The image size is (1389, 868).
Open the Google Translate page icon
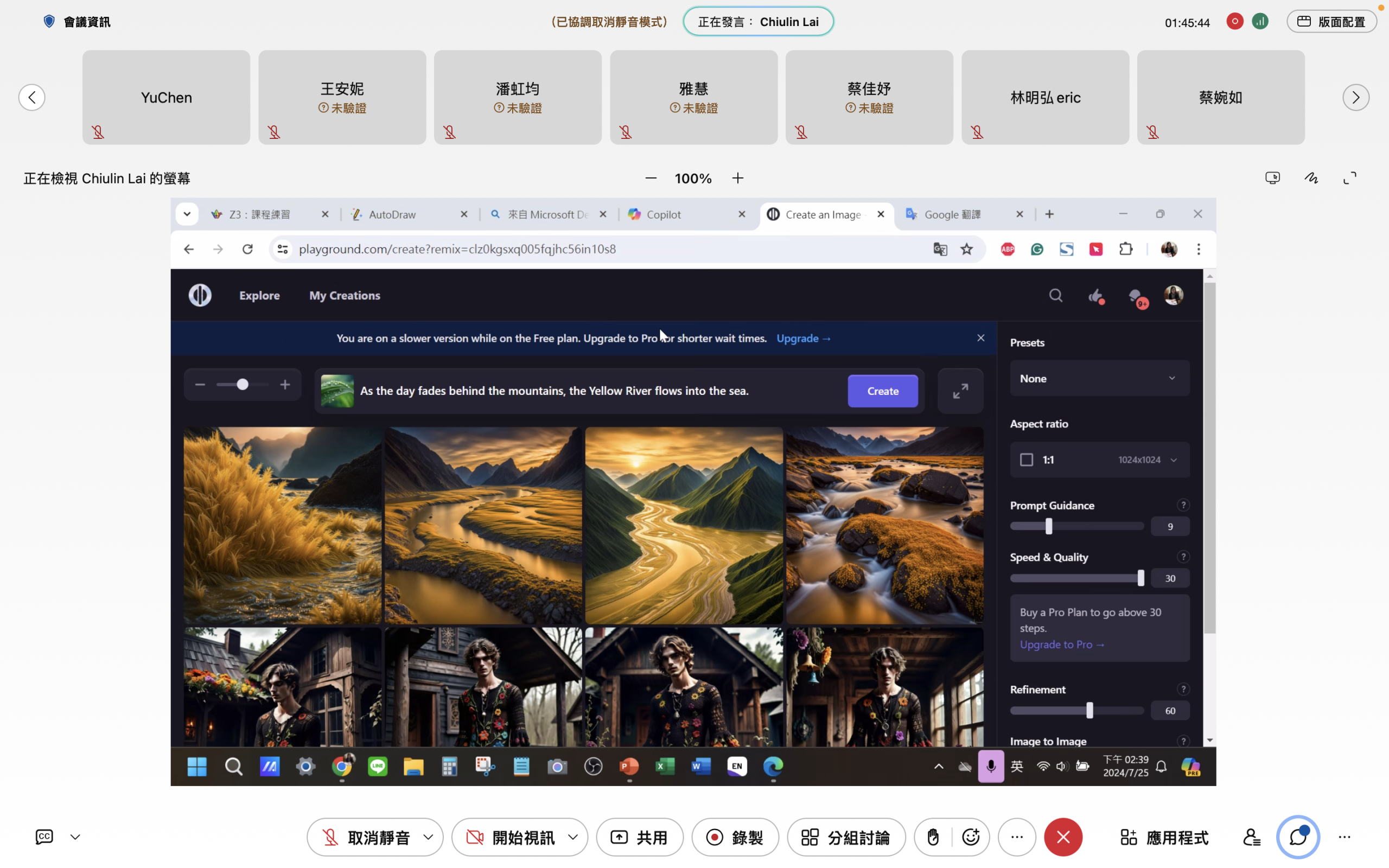point(940,249)
